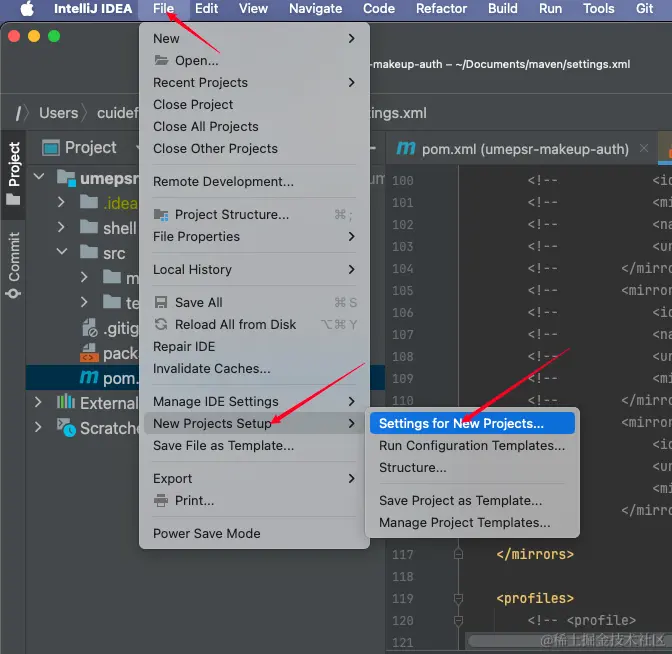This screenshot has width=672, height=654.
Task: Expand the New submenu arrow
Action: click(x=351, y=39)
